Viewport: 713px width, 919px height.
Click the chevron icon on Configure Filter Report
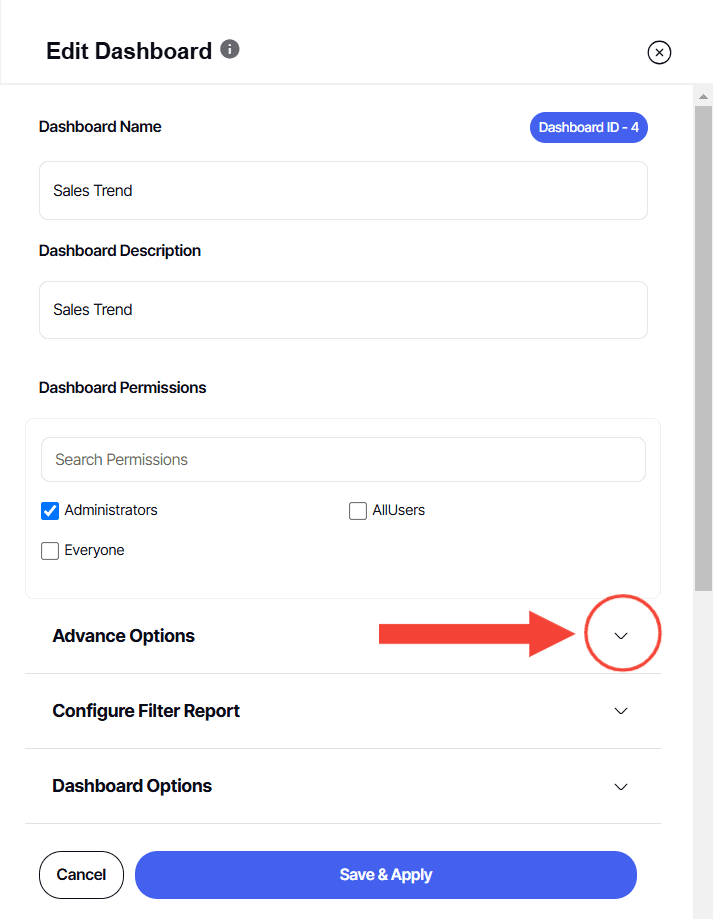[x=621, y=711]
